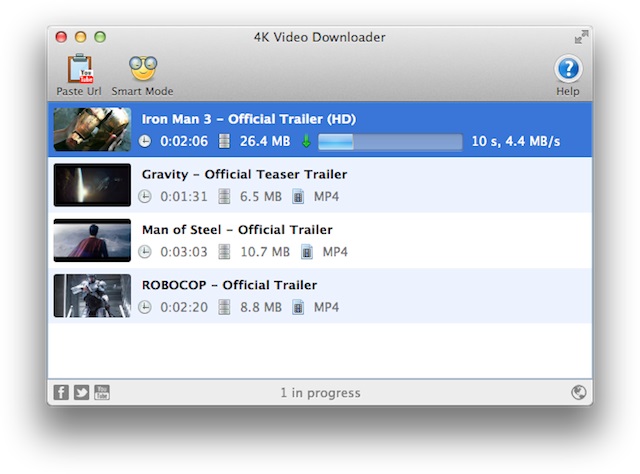Click the Iron Man 3 download progress bar

(x=390, y=142)
